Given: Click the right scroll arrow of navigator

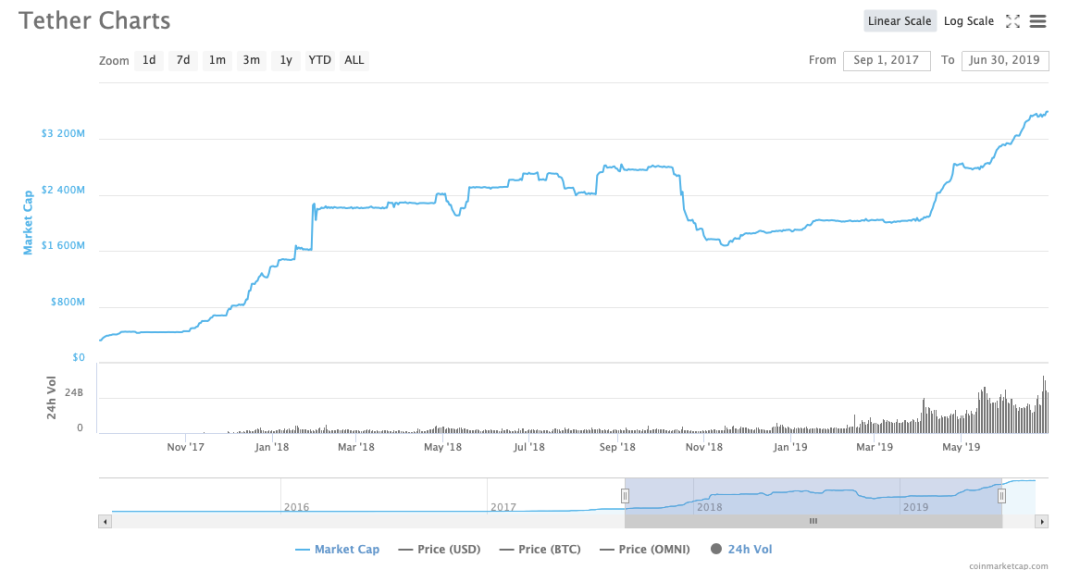Looking at the screenshot, I should [x=1042, y=522].
